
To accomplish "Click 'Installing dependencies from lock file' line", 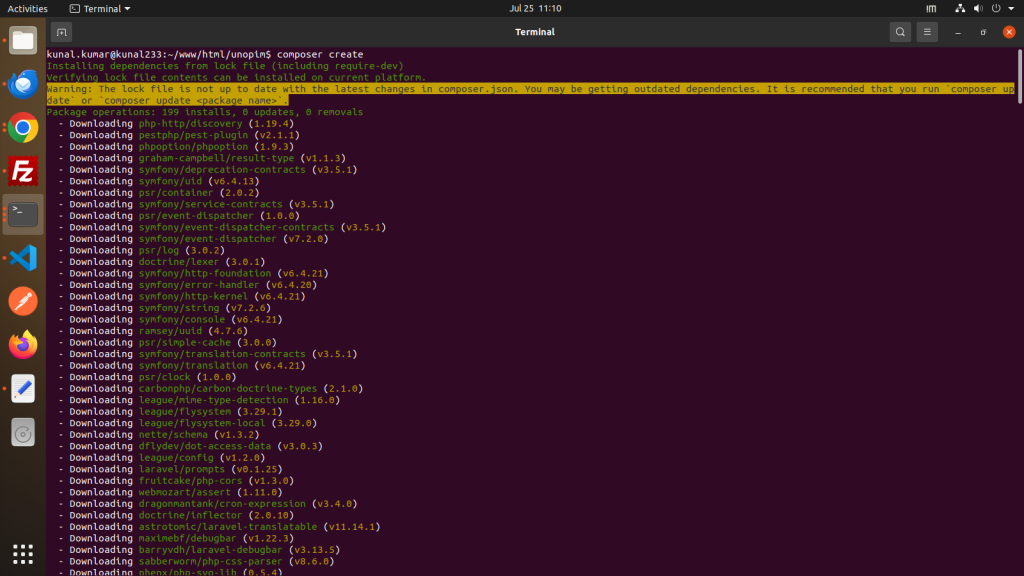I will 225,66.
